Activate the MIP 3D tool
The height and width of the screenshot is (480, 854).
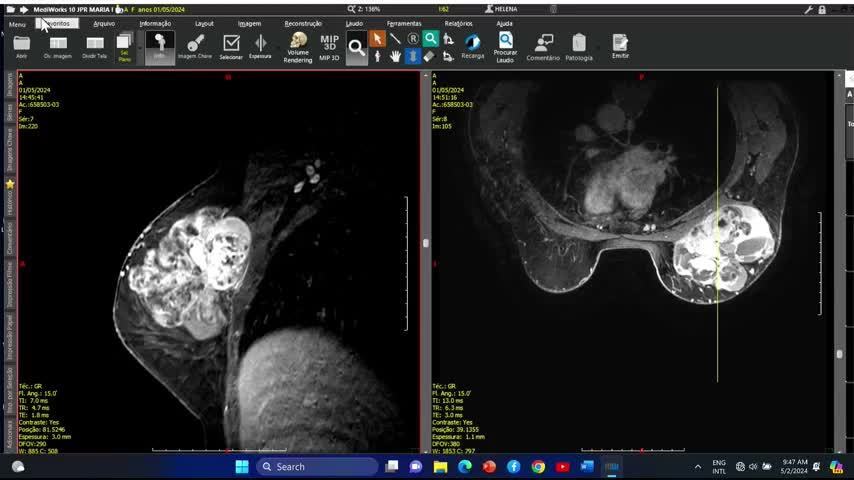(329, 46)
